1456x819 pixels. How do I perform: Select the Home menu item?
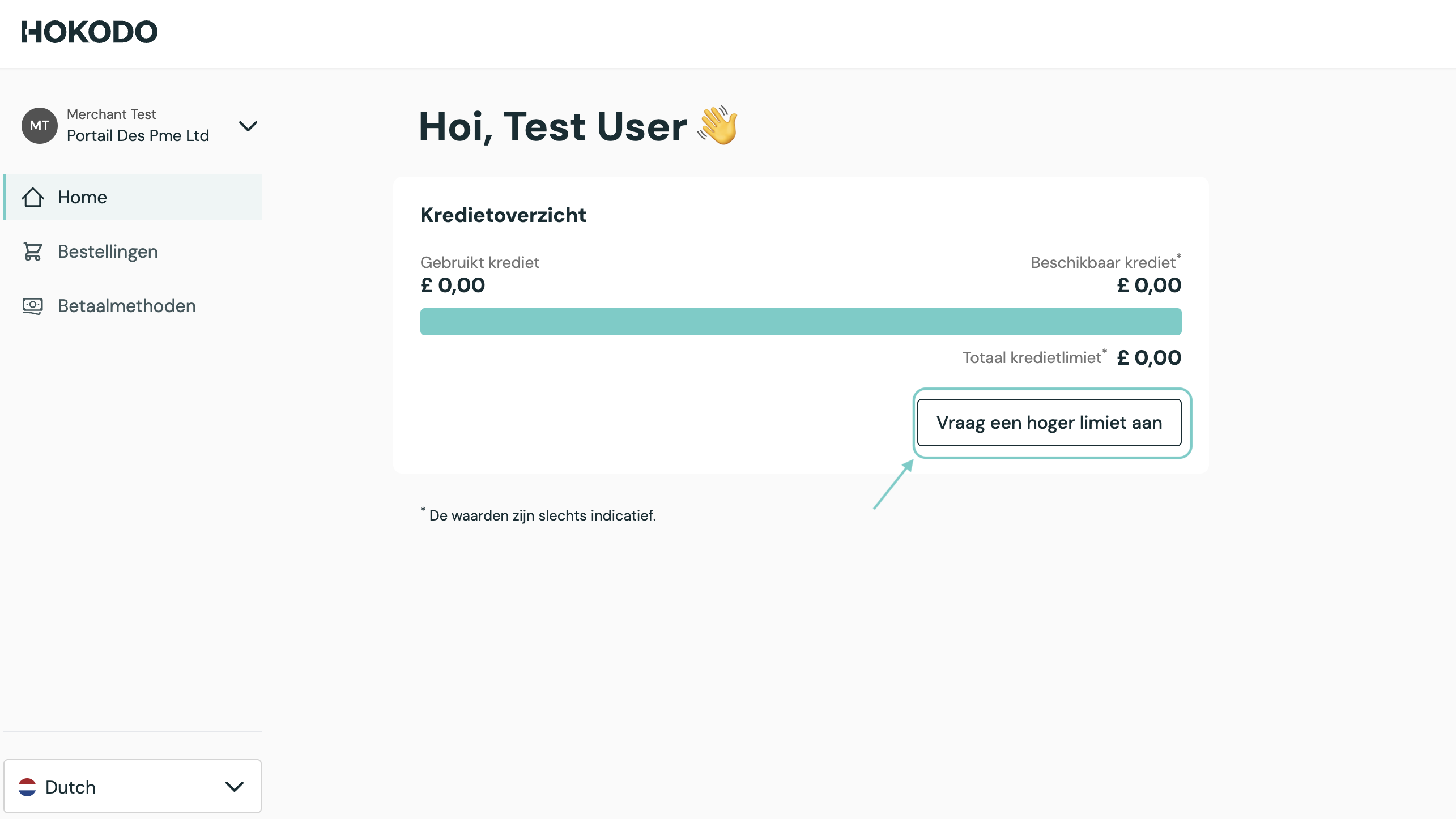pyautogui.click(x=82, y=197)
